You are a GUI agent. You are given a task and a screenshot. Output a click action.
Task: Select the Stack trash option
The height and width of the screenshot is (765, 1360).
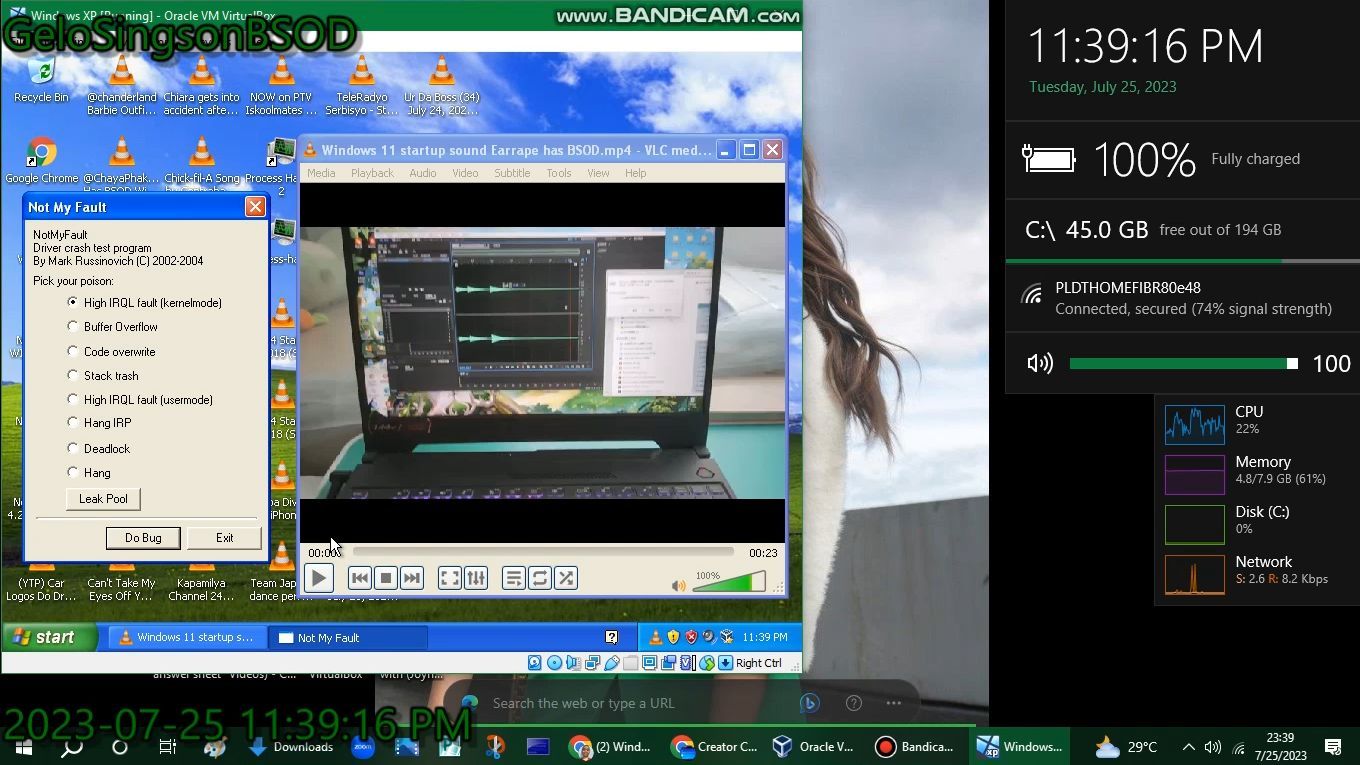coord(103,376)
